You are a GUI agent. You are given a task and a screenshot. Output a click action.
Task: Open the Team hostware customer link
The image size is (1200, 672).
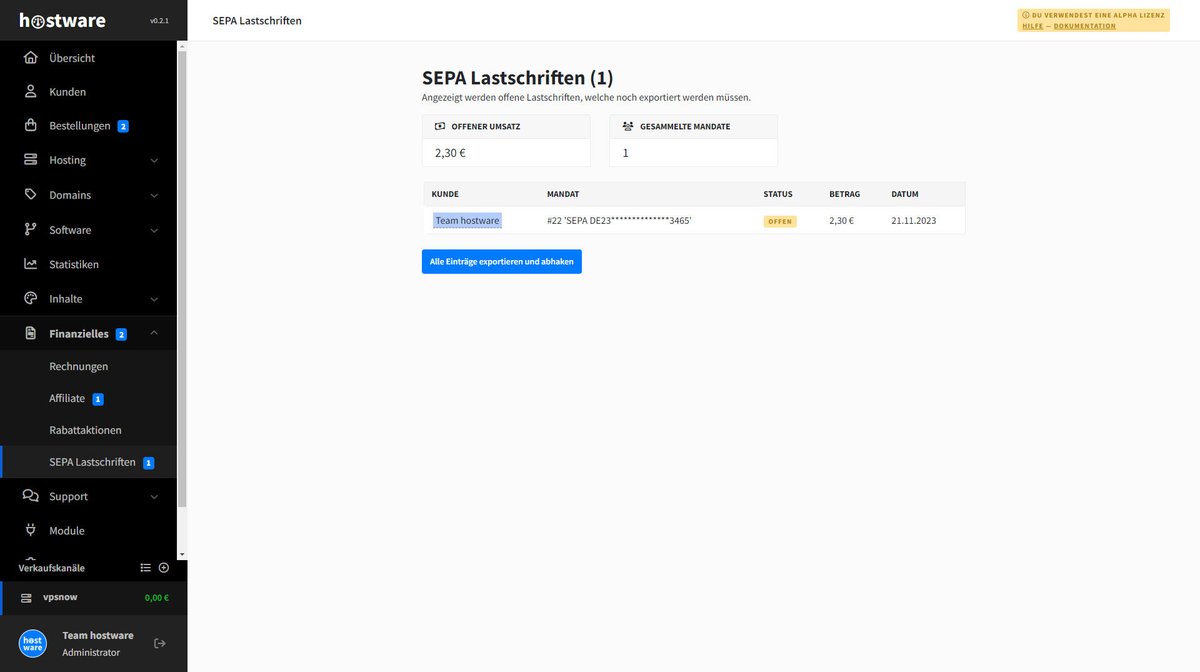pyautogui.click(x=467, y=220)
